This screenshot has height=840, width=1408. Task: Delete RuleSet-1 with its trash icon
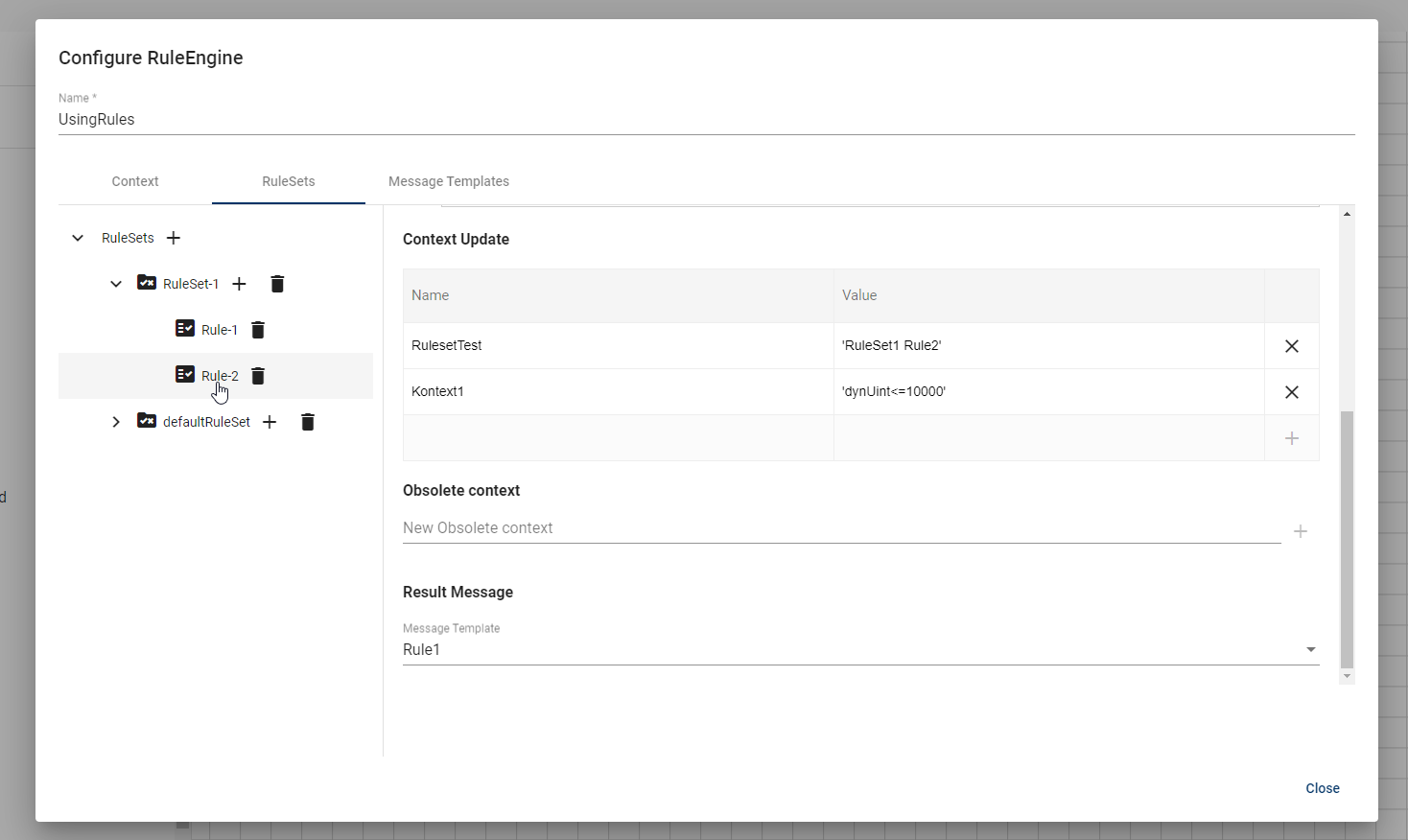pos(277,284)
